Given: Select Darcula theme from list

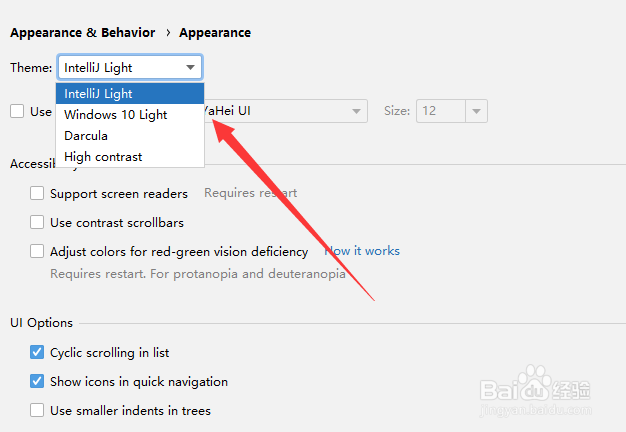Looking at the screenshot, I should tap(130, 136).
